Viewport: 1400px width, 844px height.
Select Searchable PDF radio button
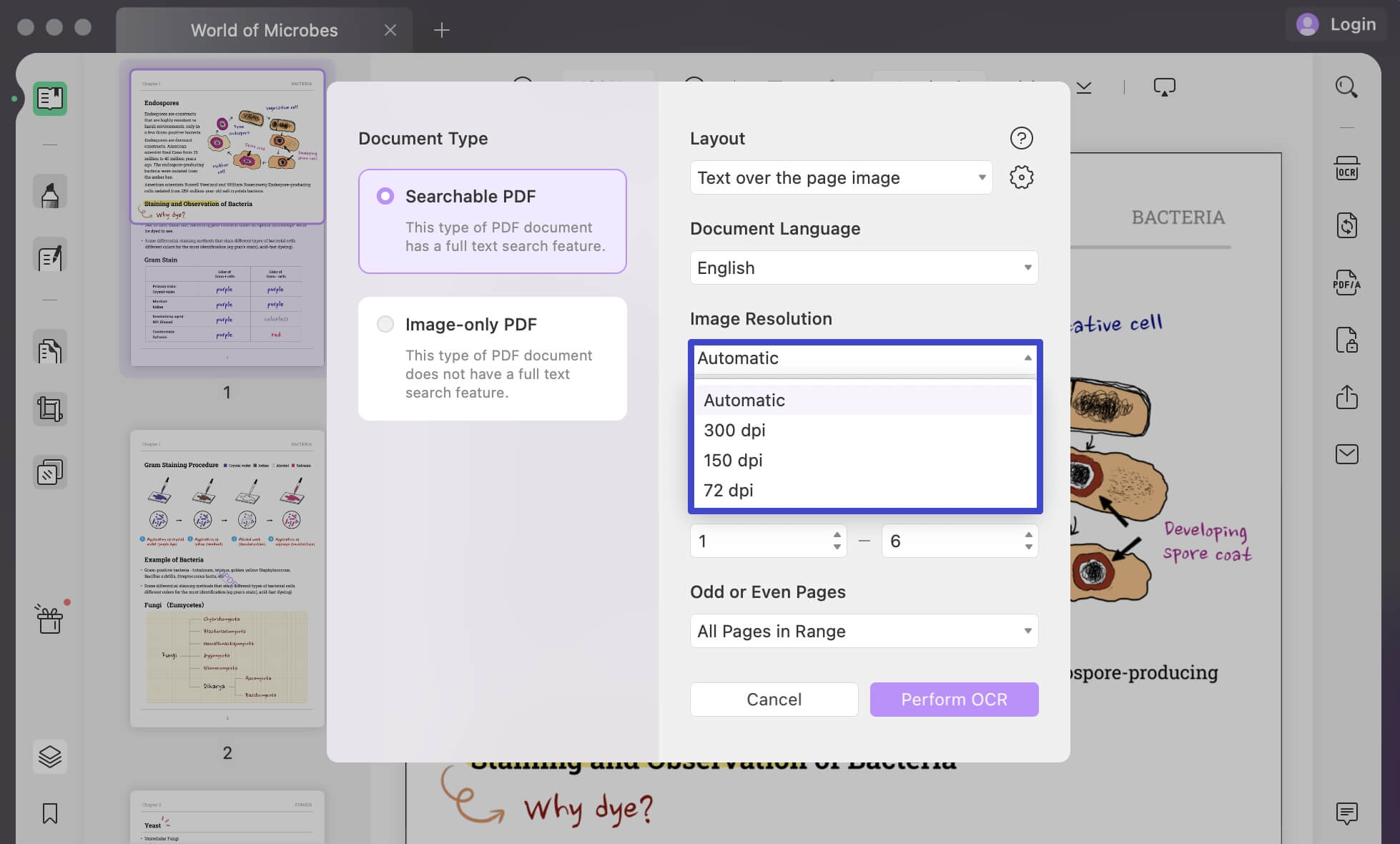(383, 197)
